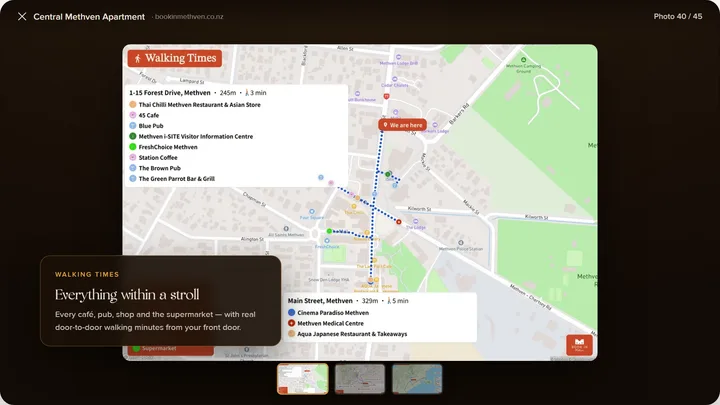The width and height of the screenshot is (720, 405).
Task: Click the Book in Methven logo badge
Action: 579,345
